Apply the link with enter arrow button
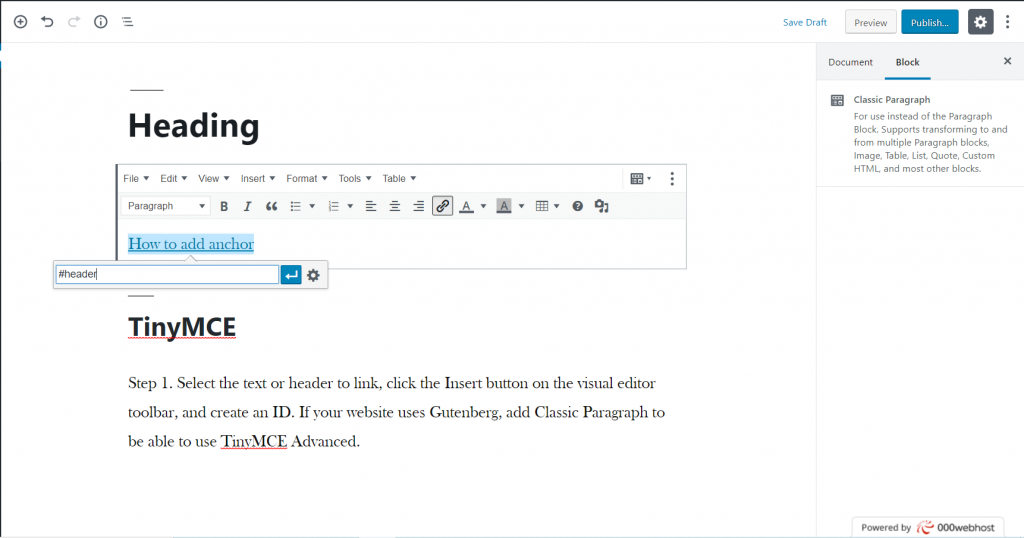The height and width of the screenshot is (538, 1024). click(x=291, y=275)
